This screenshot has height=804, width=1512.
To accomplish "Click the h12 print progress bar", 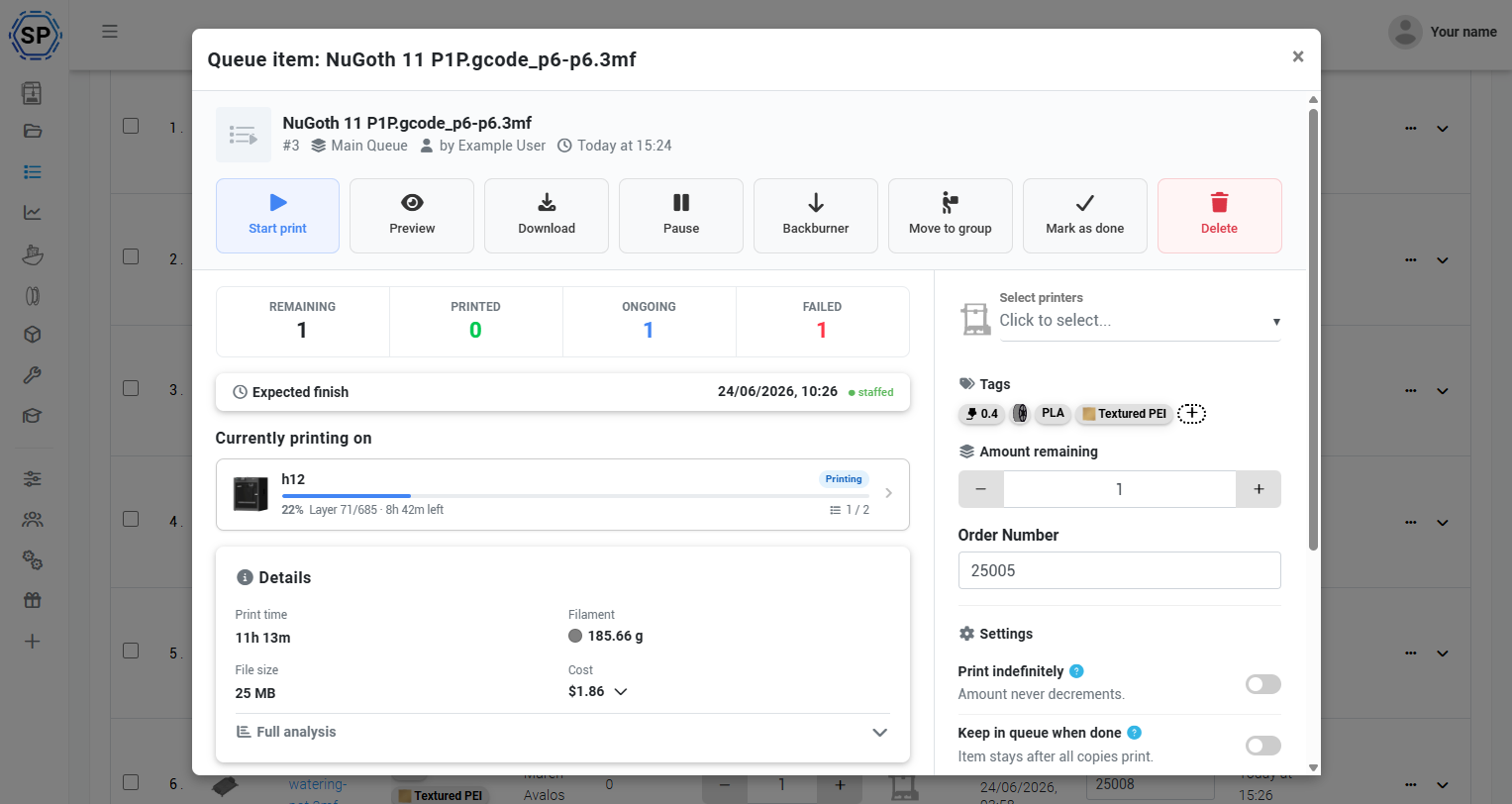I will [x=575, y=496].
